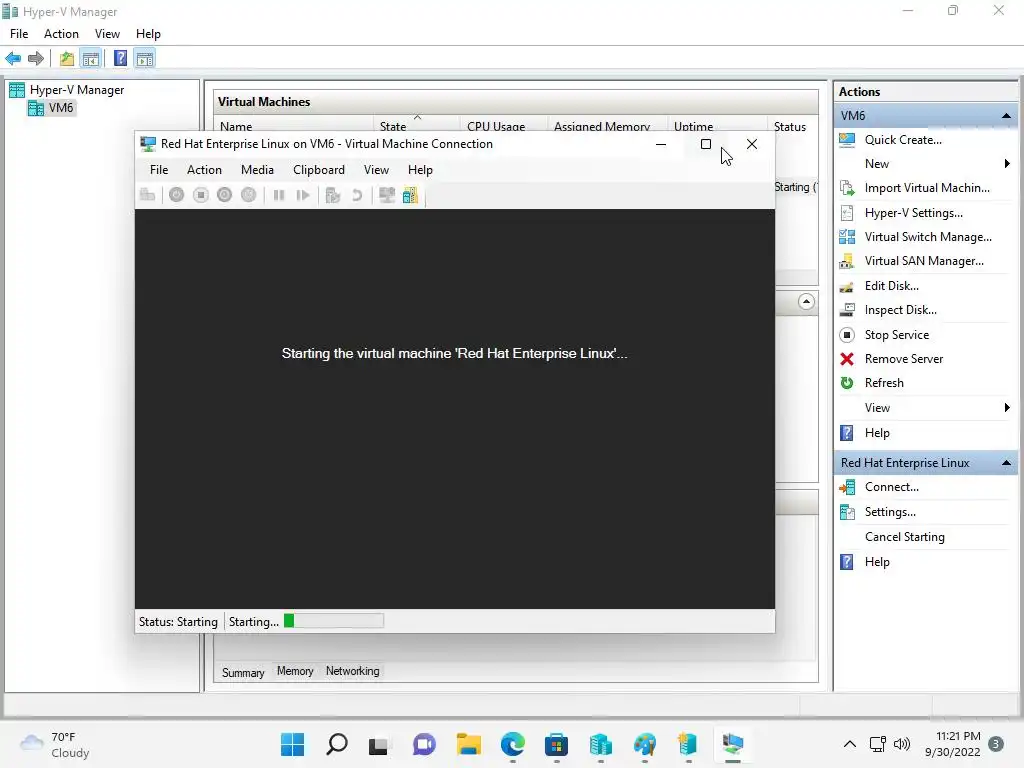
Task: Expand the View submenu arrow in Actions
Action: coord(1007,408)
